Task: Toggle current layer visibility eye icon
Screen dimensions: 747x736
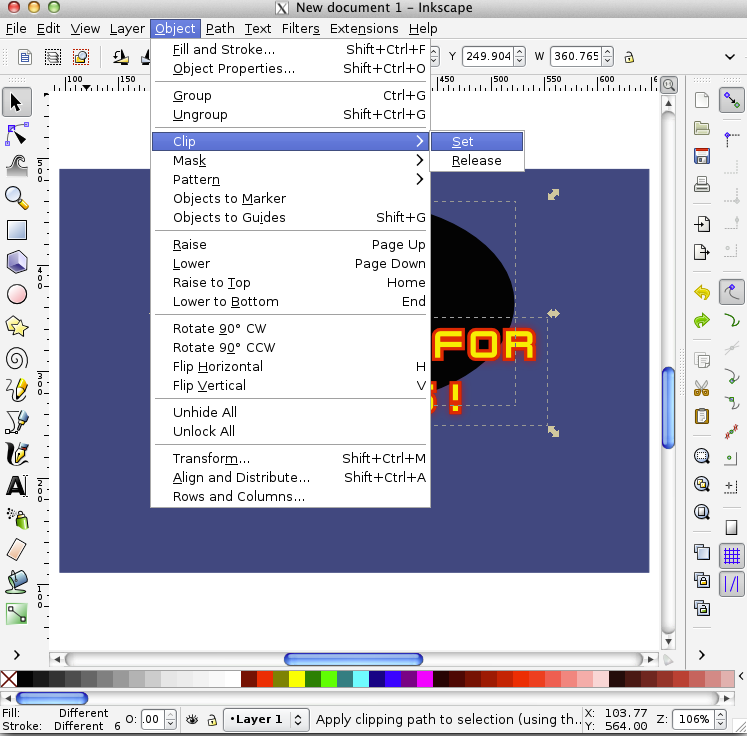Action: [192, 719]
